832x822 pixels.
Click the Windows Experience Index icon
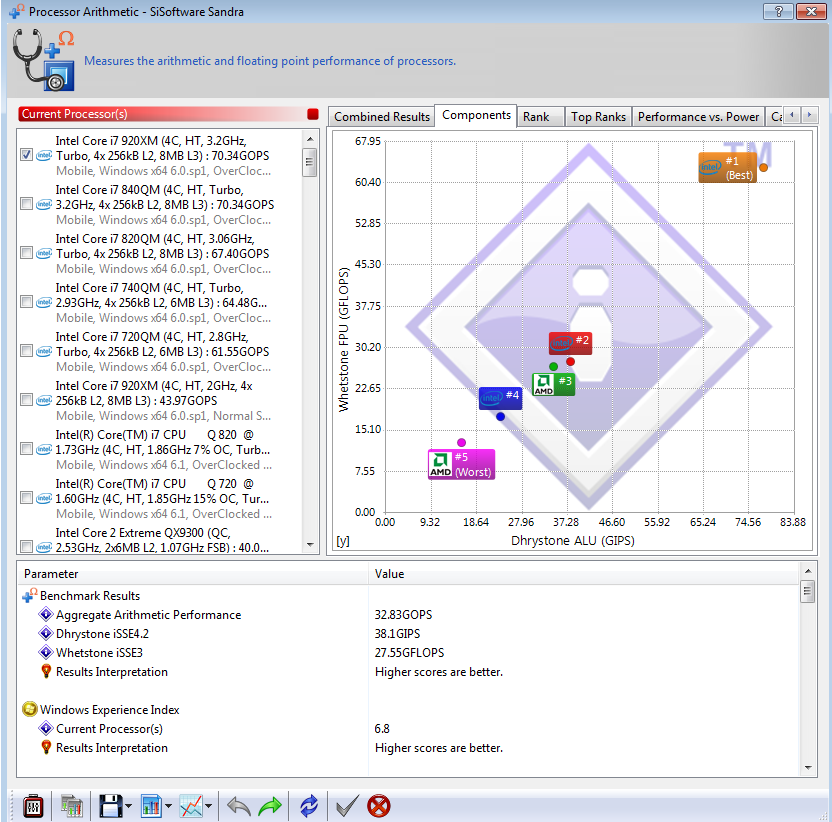point(30,709)
